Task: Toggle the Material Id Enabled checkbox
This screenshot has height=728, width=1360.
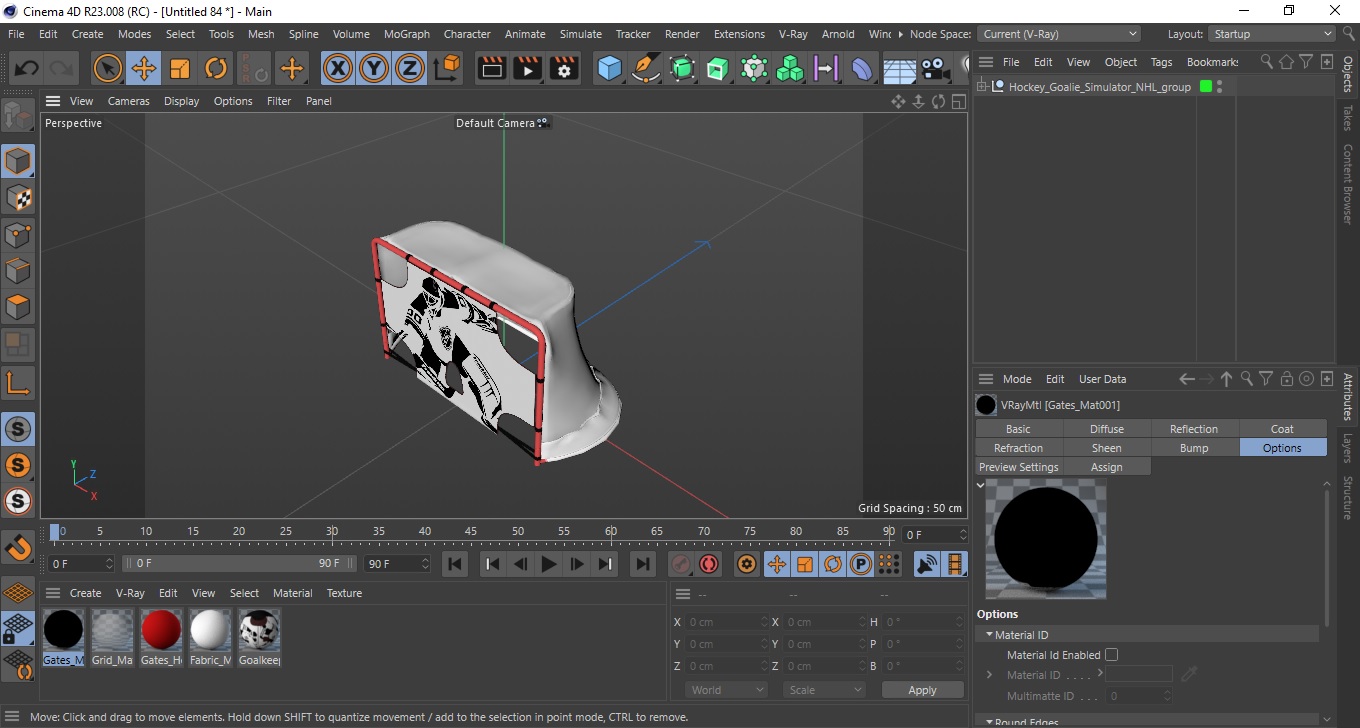Action: [1111, 655]
